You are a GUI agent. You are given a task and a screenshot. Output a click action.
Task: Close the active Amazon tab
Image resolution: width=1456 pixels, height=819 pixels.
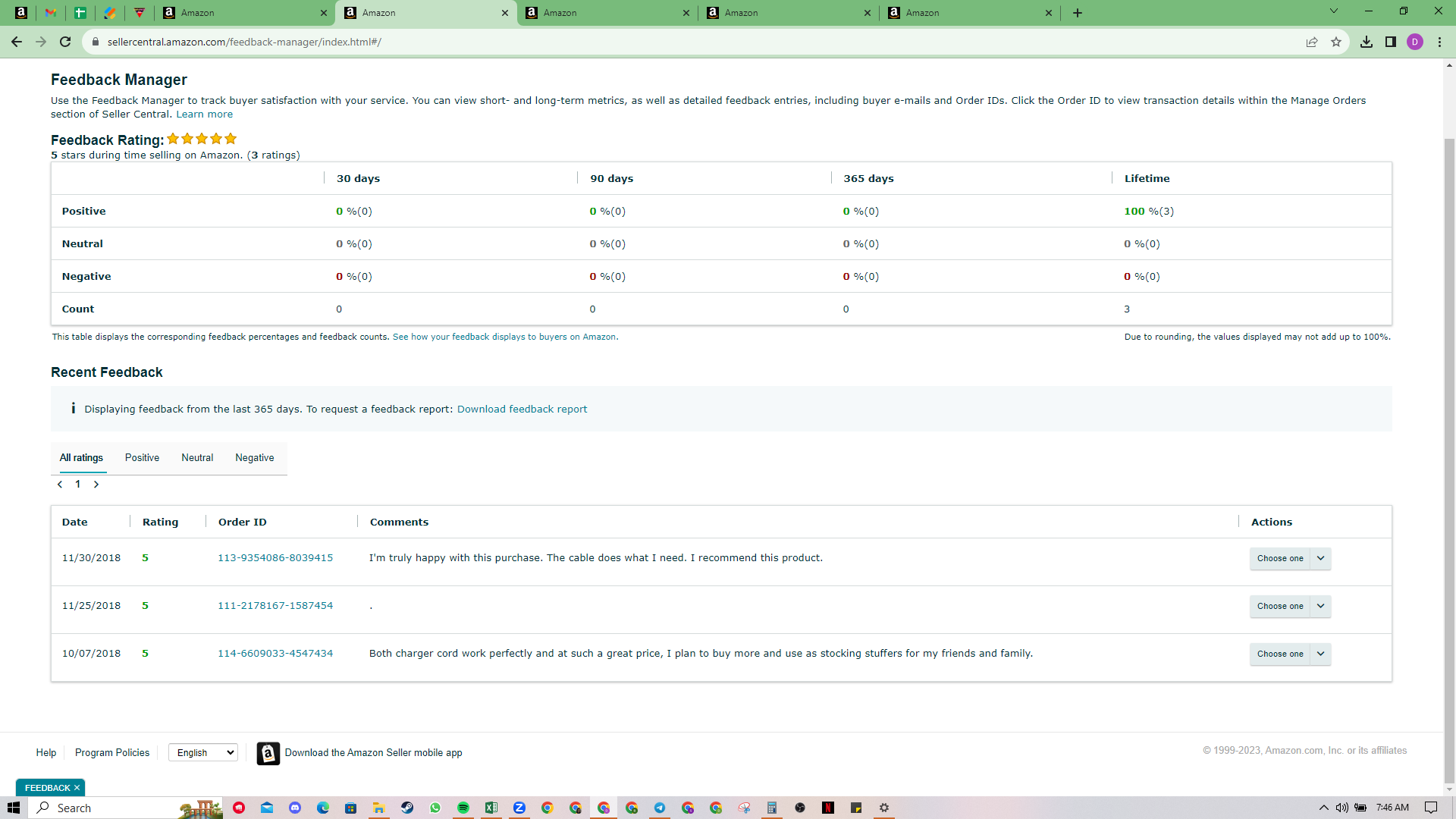tap(506, 13)
